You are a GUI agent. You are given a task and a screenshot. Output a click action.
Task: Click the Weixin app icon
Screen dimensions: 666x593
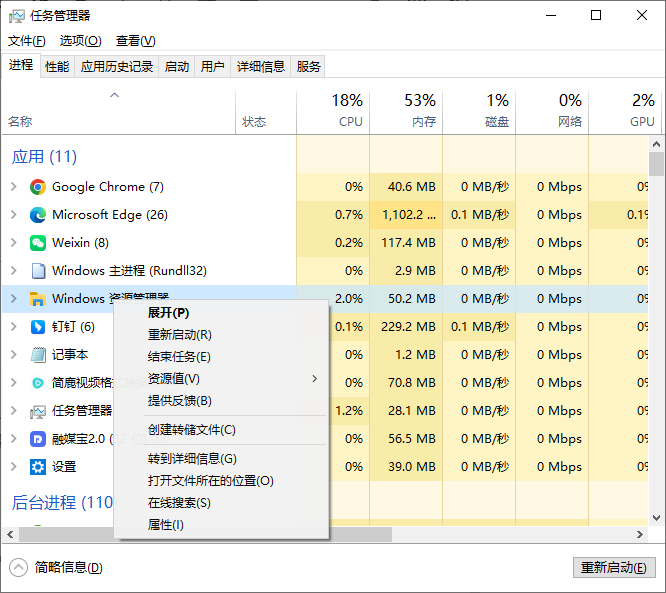[x=38, y=243]
